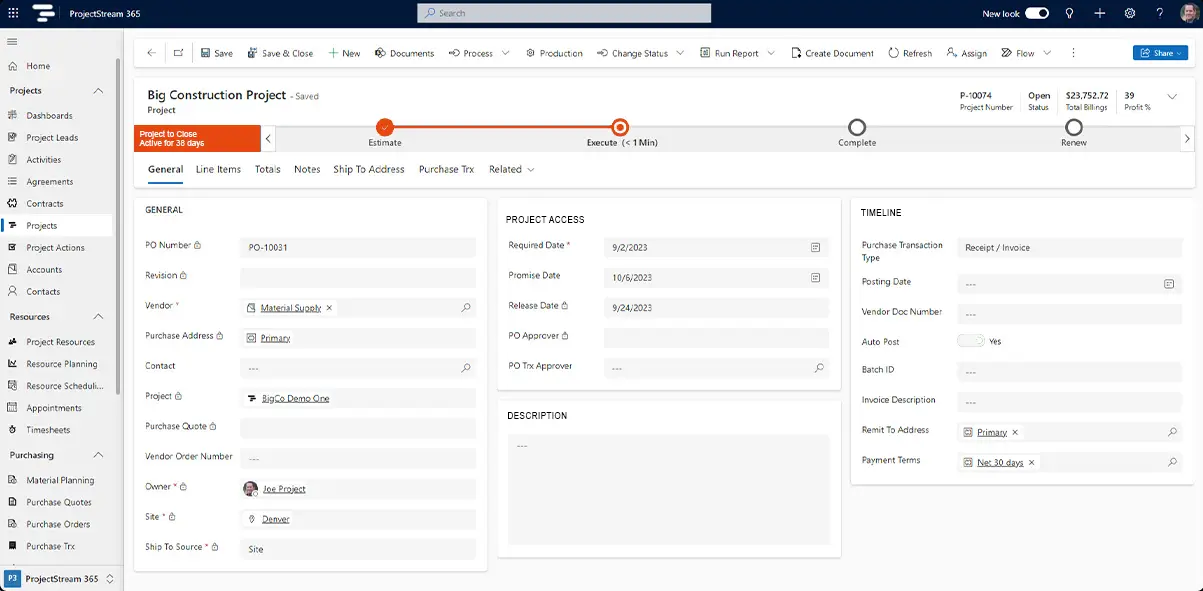Search the Payment Terms lookup
1203x591 pixels.
pos(1172,462)
